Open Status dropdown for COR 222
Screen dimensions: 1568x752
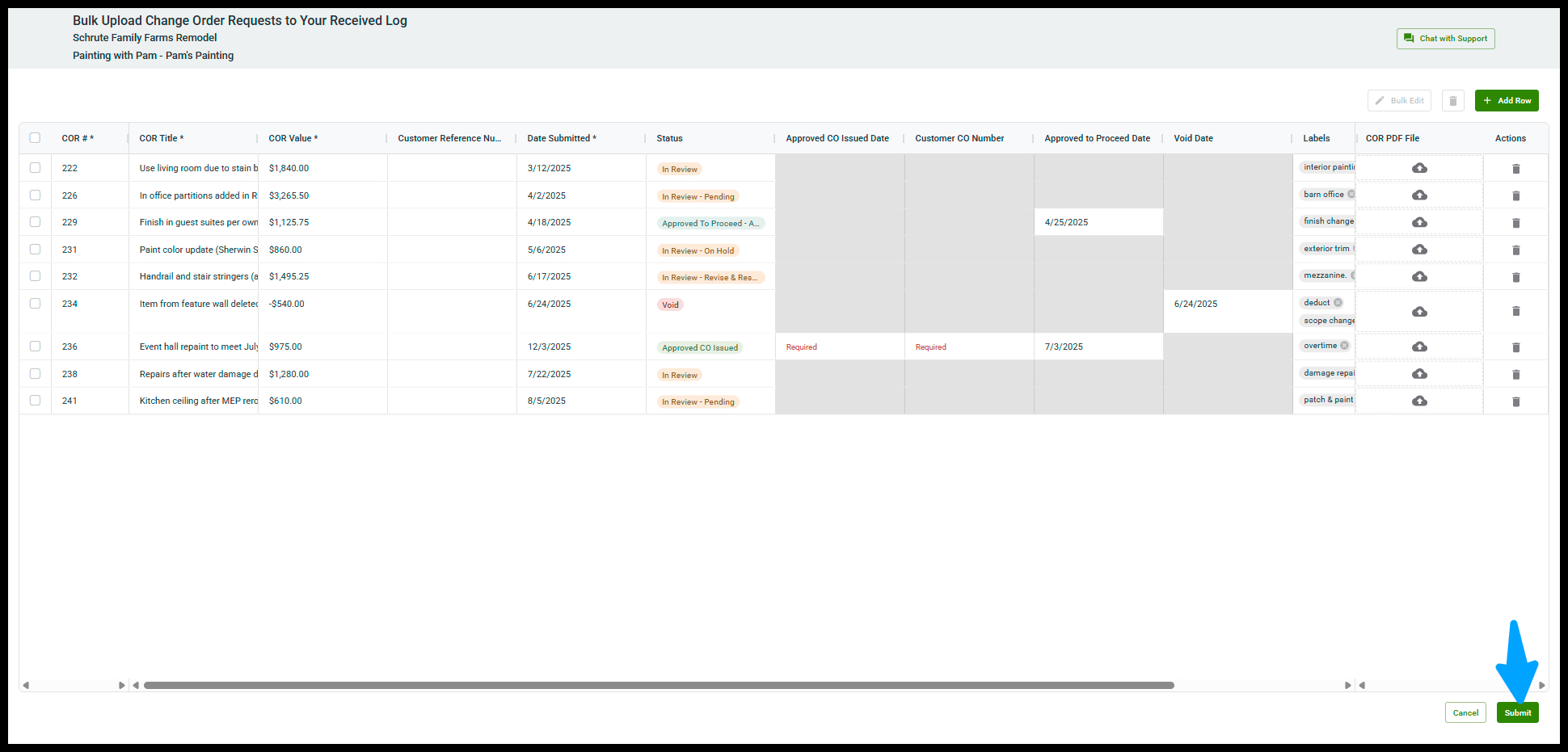[x=680, y=170]
